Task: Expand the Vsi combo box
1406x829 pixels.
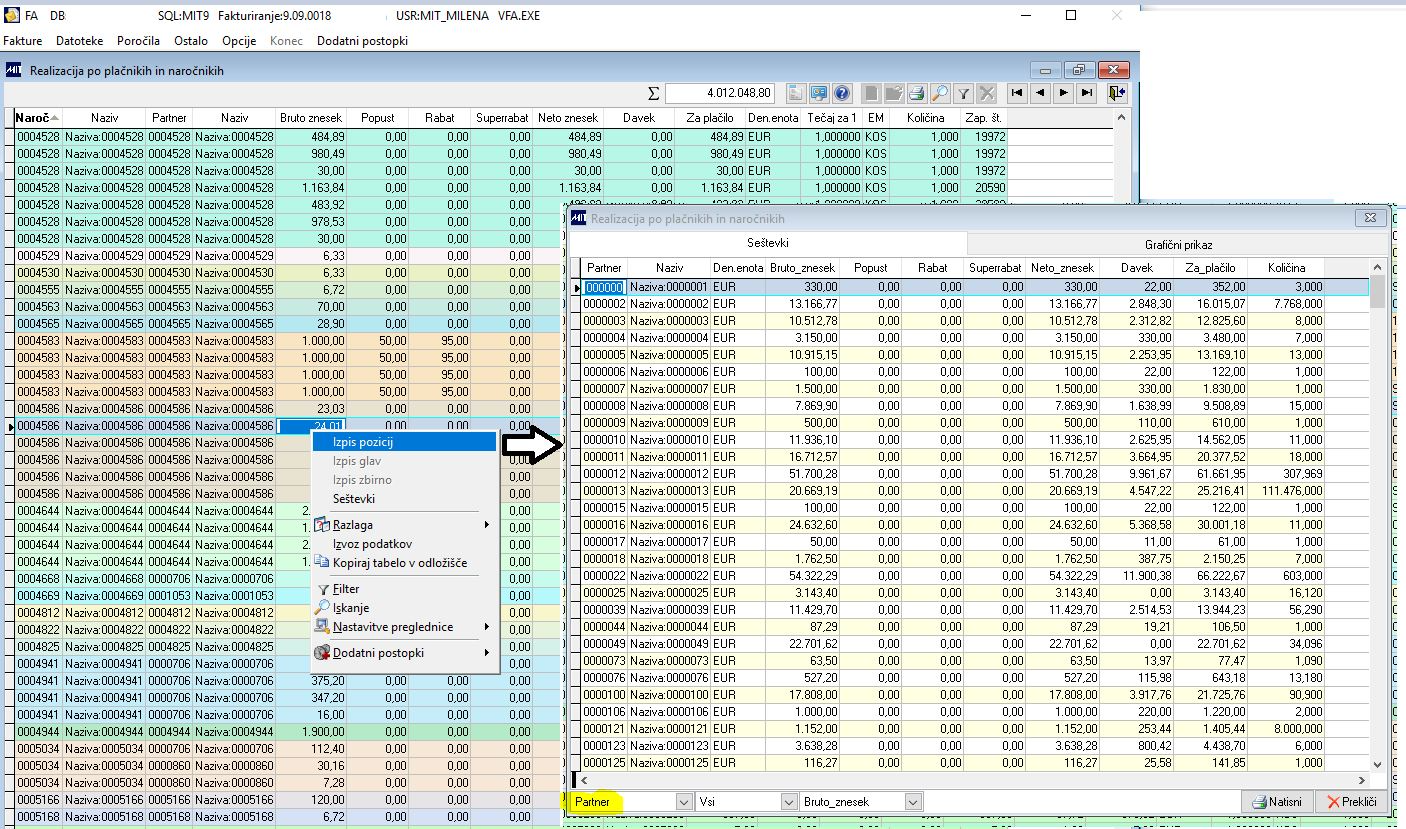Action: 787,802
